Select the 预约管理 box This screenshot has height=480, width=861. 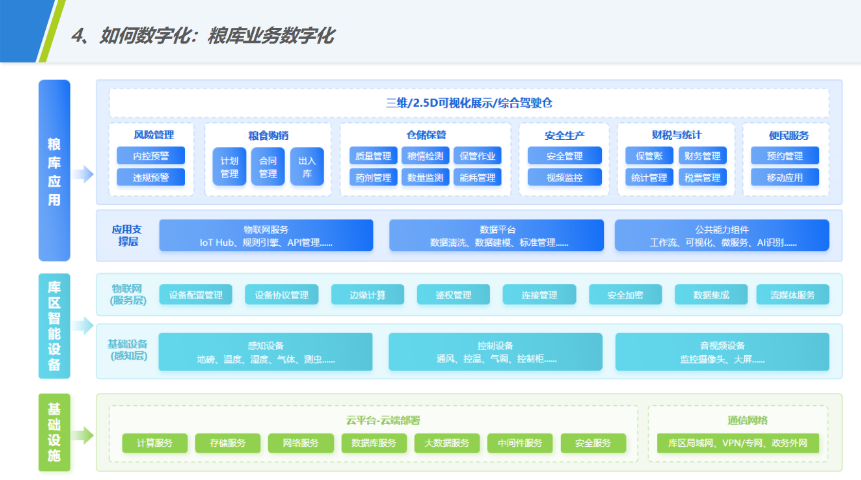(x=785, y=156)
